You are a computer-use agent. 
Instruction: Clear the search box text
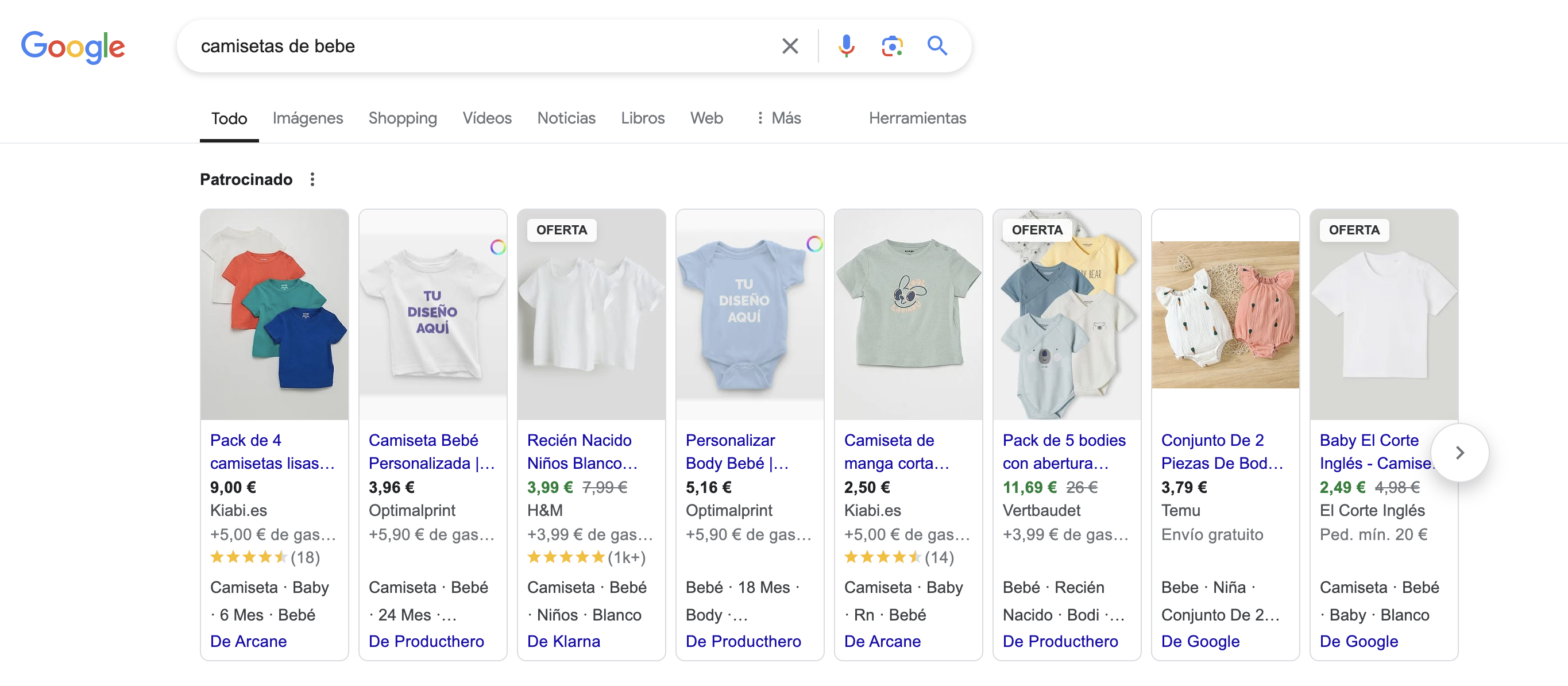pos(790,45)
